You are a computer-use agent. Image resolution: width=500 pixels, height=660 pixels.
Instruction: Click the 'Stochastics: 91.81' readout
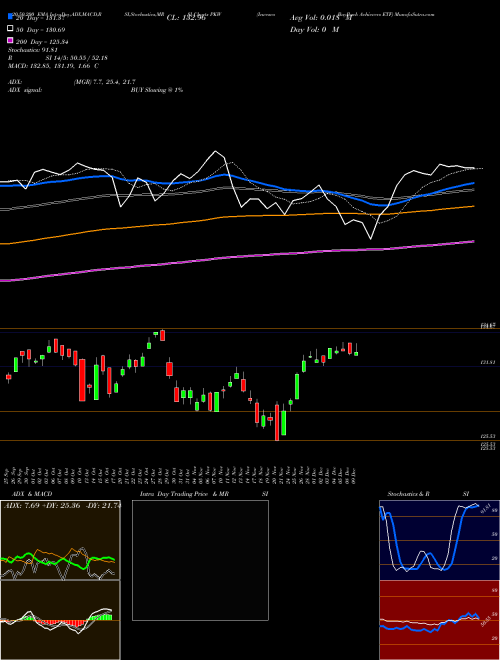click(31, 50)
